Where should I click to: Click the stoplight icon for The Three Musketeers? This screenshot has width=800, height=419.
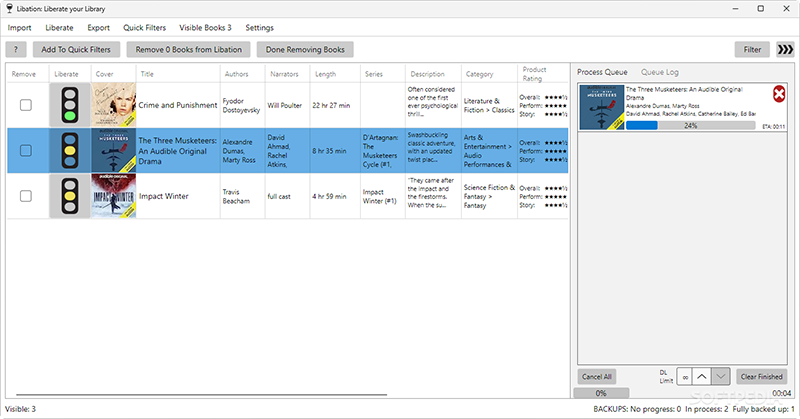point(70,151)
